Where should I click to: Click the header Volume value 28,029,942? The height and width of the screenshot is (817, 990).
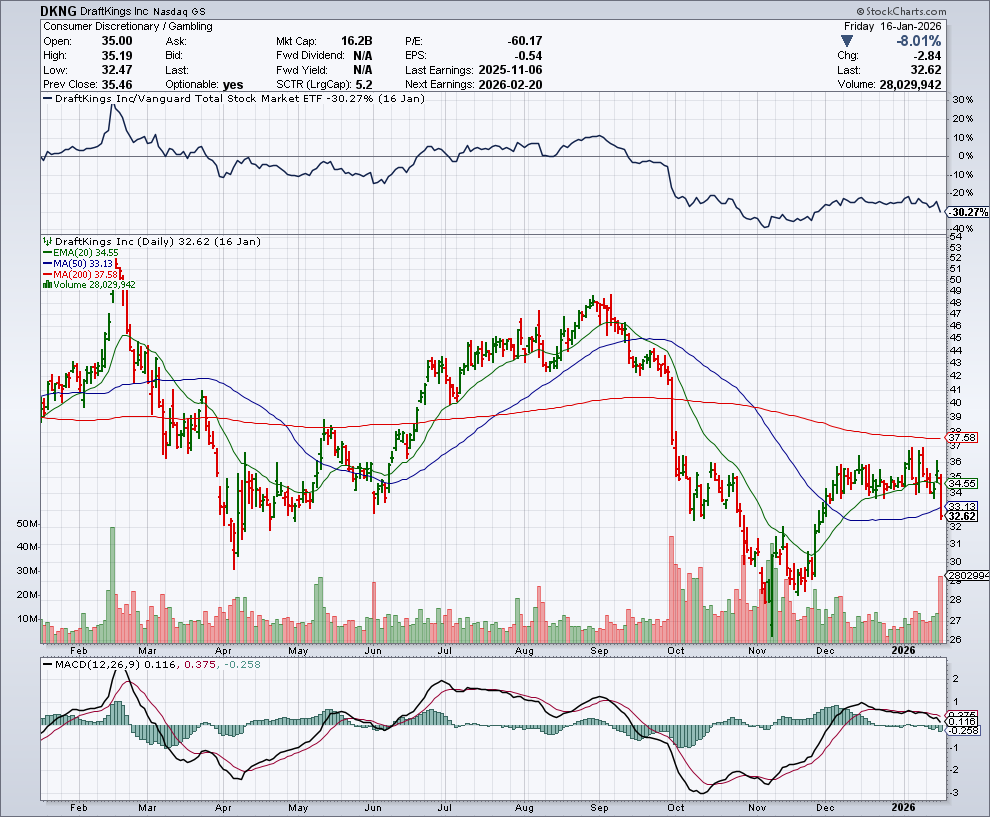click(x=910, y=85)
